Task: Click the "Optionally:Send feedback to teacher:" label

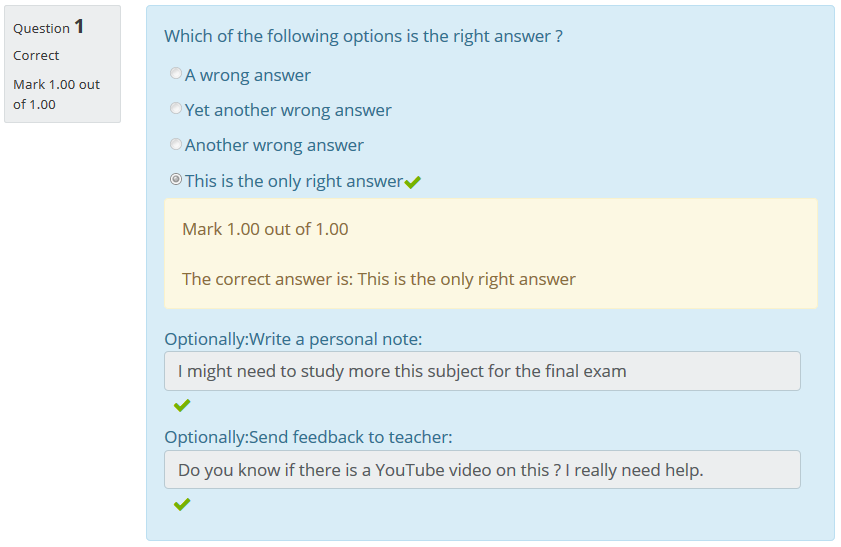Action: (x=308, y=437)
